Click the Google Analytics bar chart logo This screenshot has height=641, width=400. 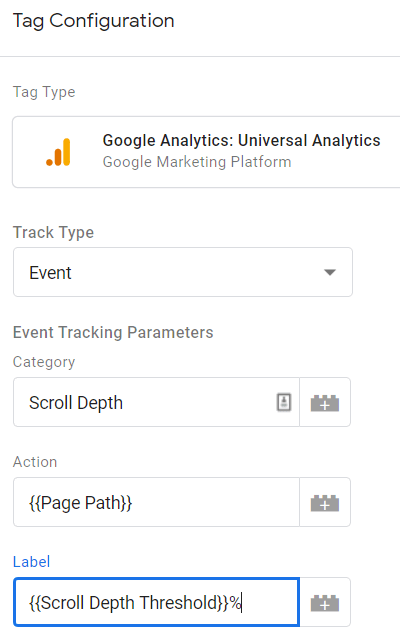point(58,152)
